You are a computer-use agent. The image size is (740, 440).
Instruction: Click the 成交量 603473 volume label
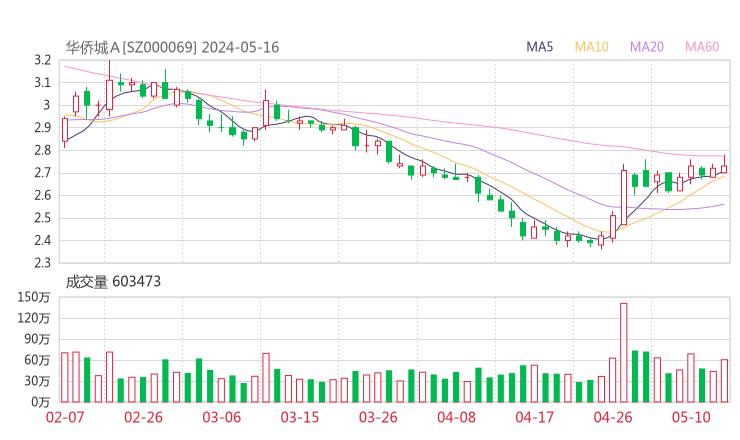click(113, 282)
